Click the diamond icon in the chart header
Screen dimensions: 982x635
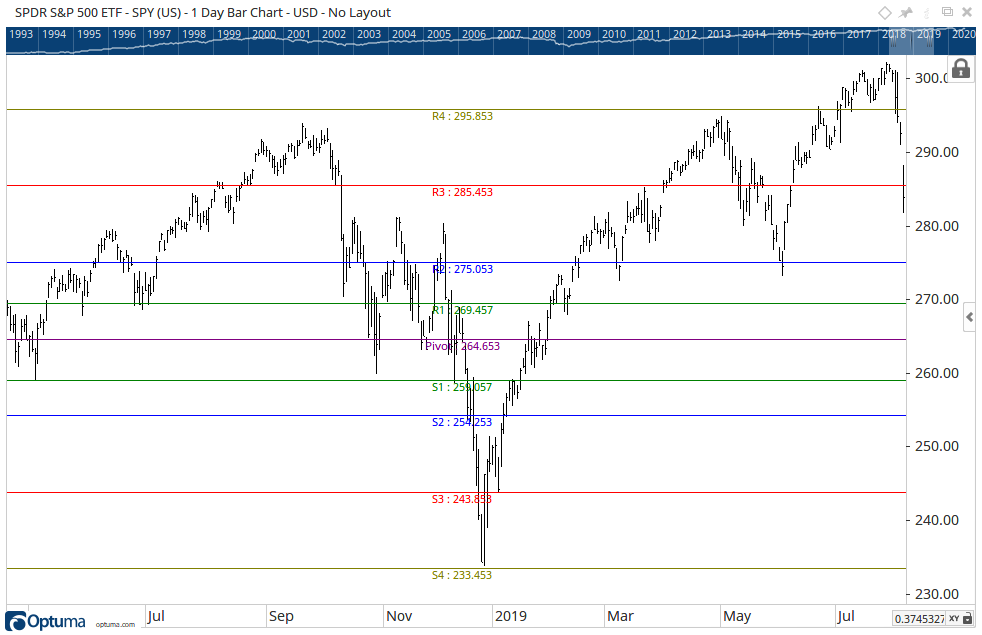coord(885,13)
